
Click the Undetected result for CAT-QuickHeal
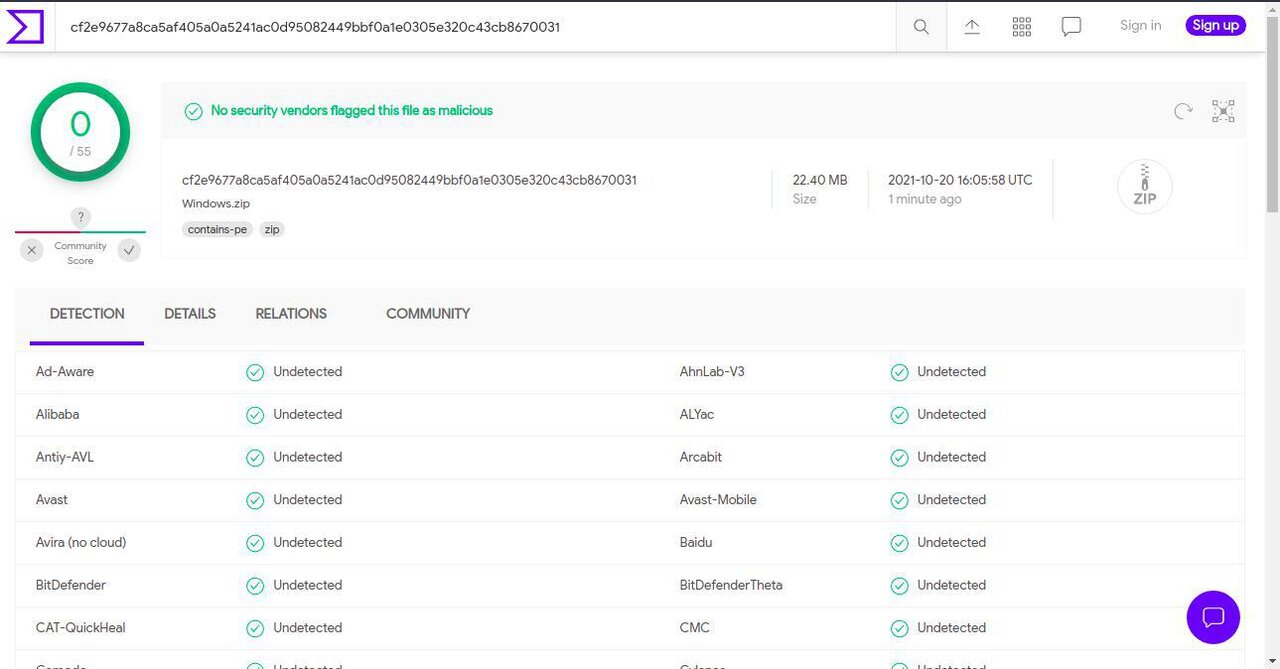point(308,629)
